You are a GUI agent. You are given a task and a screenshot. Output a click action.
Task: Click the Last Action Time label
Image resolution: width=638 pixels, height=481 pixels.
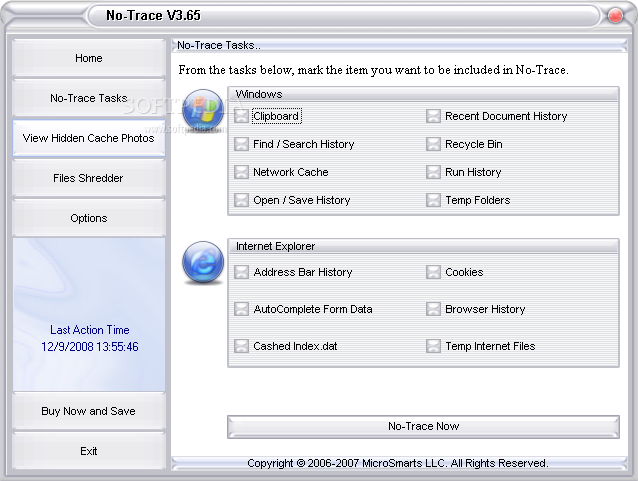[90, 330]
